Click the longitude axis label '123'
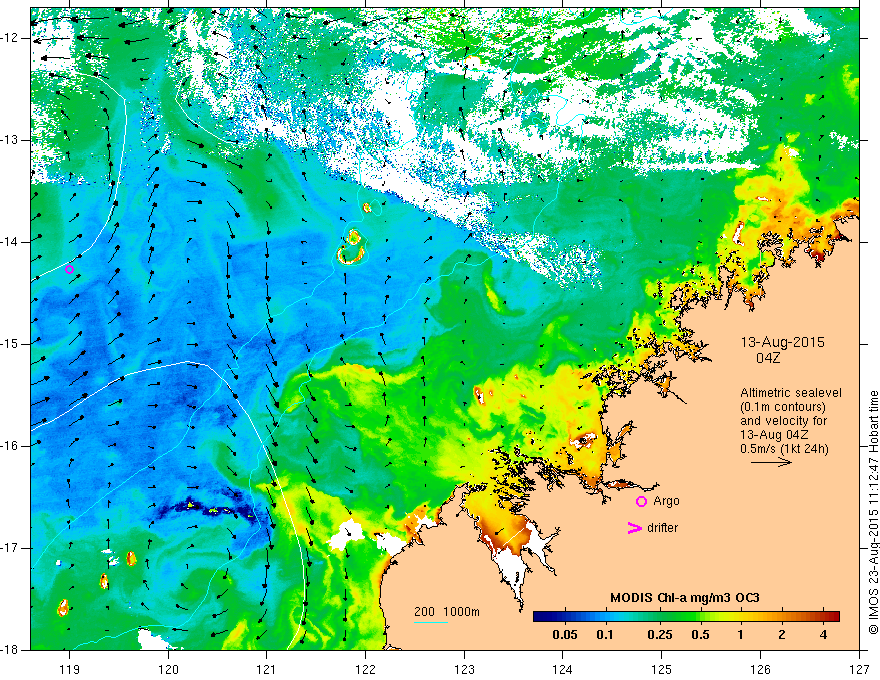880x680 pixels. (464, 669)
